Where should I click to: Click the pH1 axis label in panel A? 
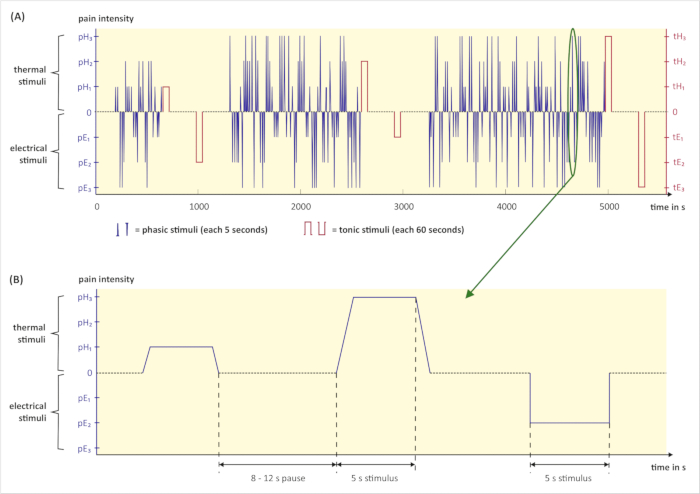(x=85, y=87)
